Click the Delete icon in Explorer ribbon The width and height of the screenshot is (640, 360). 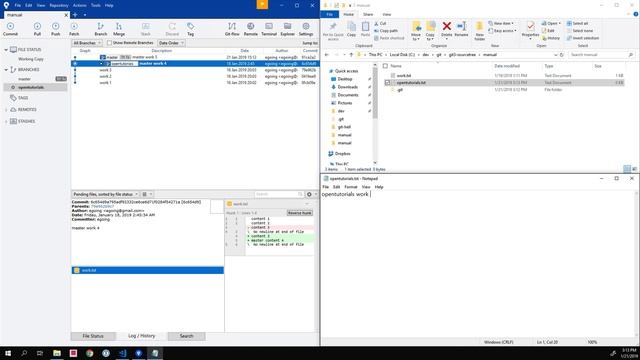tap(447, 29)
